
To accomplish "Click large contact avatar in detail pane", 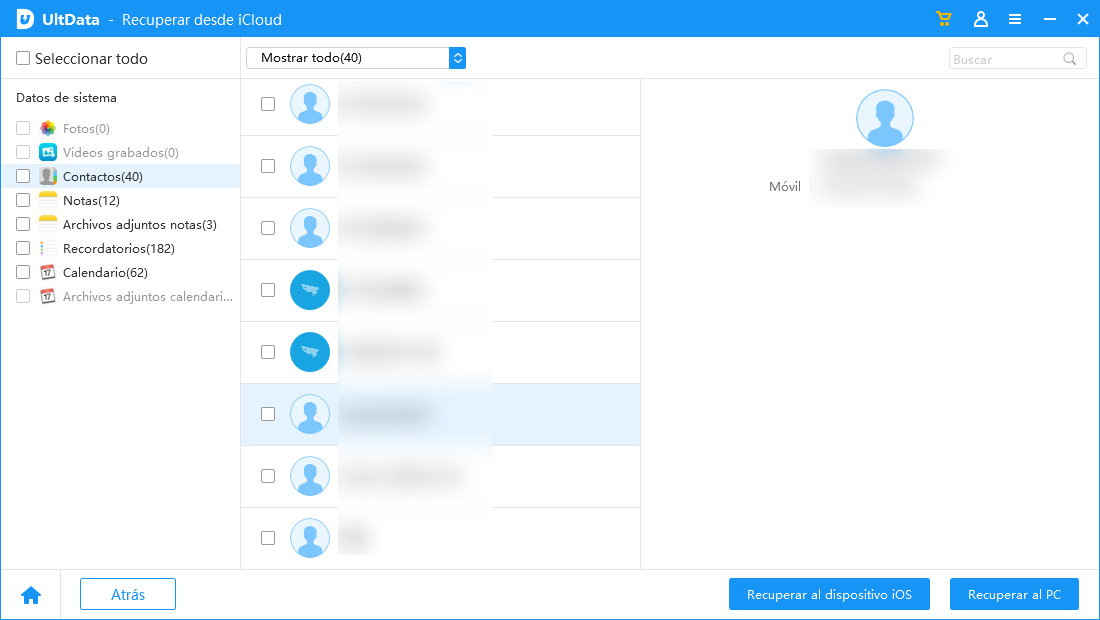I will 885,118.
